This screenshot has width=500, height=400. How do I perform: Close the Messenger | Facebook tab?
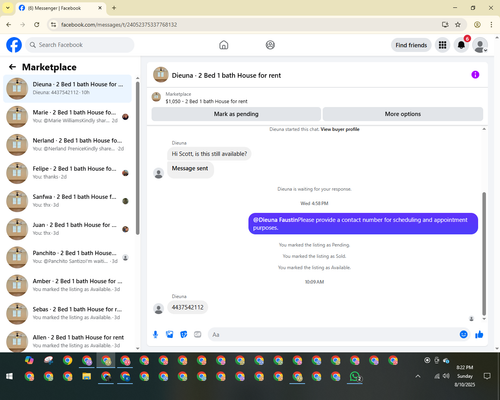pos(100,8)
